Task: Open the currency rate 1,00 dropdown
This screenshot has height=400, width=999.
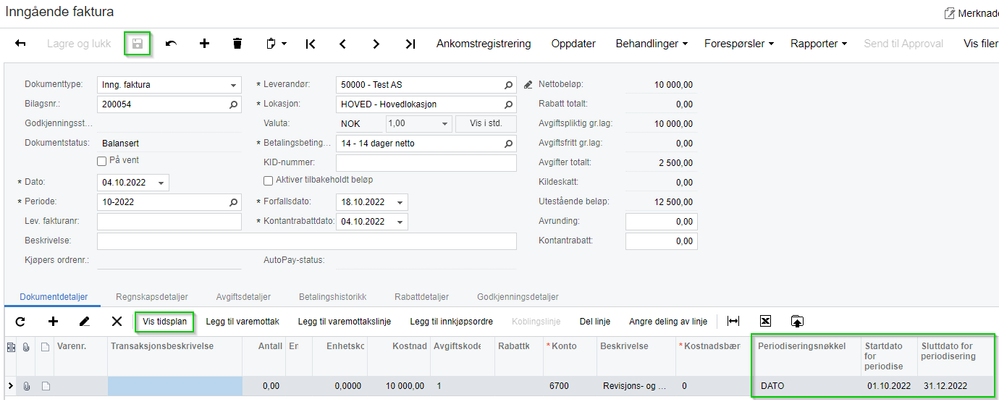Action: [445, 124]
